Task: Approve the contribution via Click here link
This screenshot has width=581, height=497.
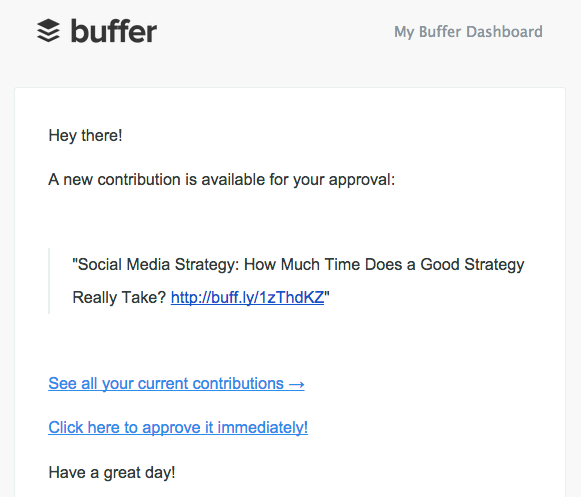Action: coord(178,428)
